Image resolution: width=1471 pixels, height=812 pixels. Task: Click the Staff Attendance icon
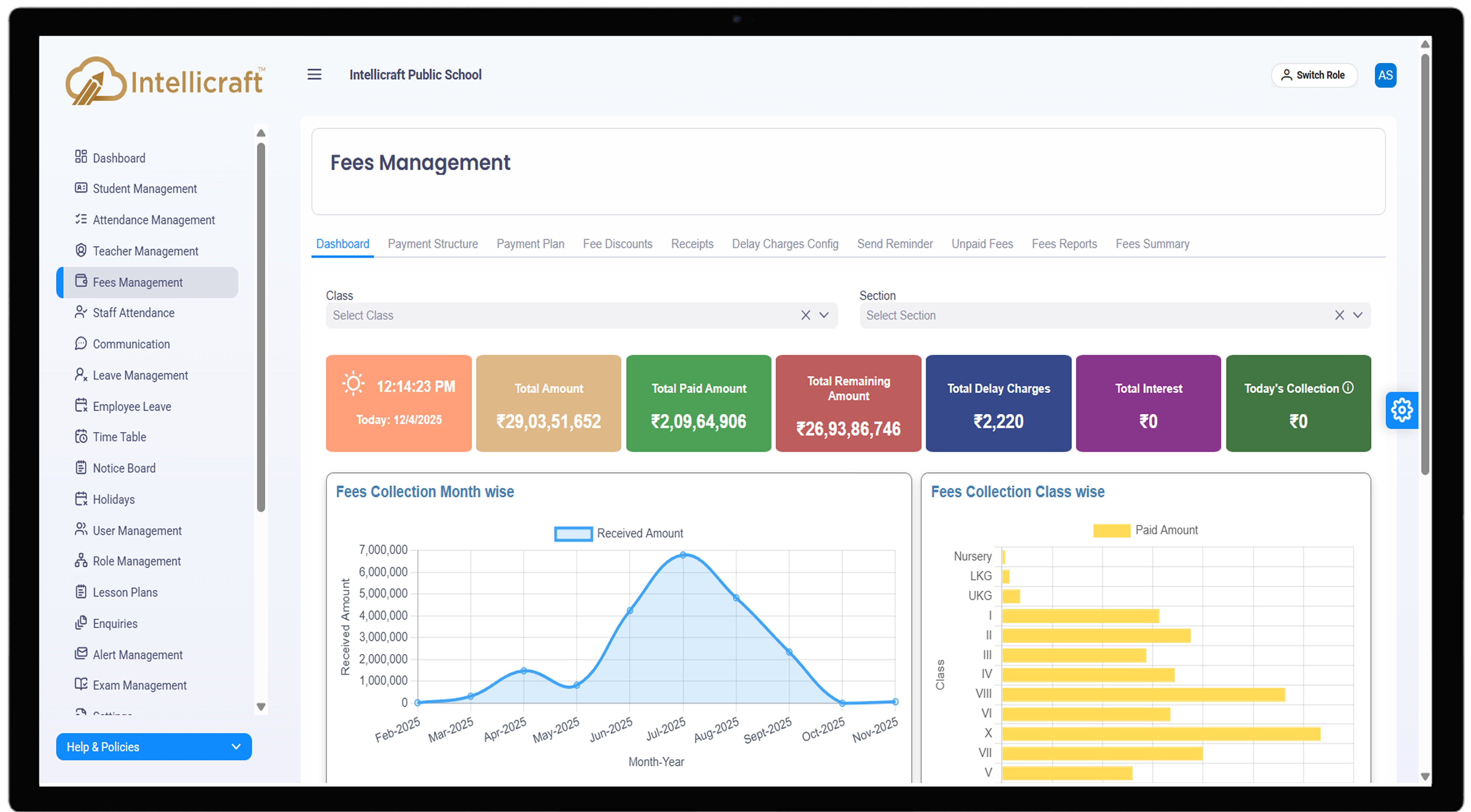81,312
